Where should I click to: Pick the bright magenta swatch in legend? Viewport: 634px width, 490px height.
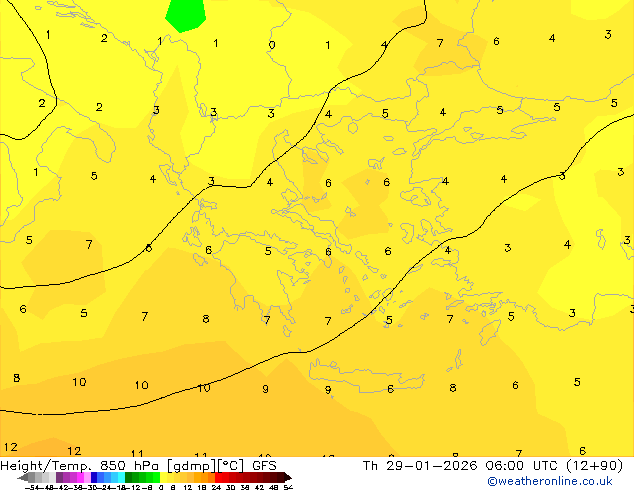(x=80, y=477)
